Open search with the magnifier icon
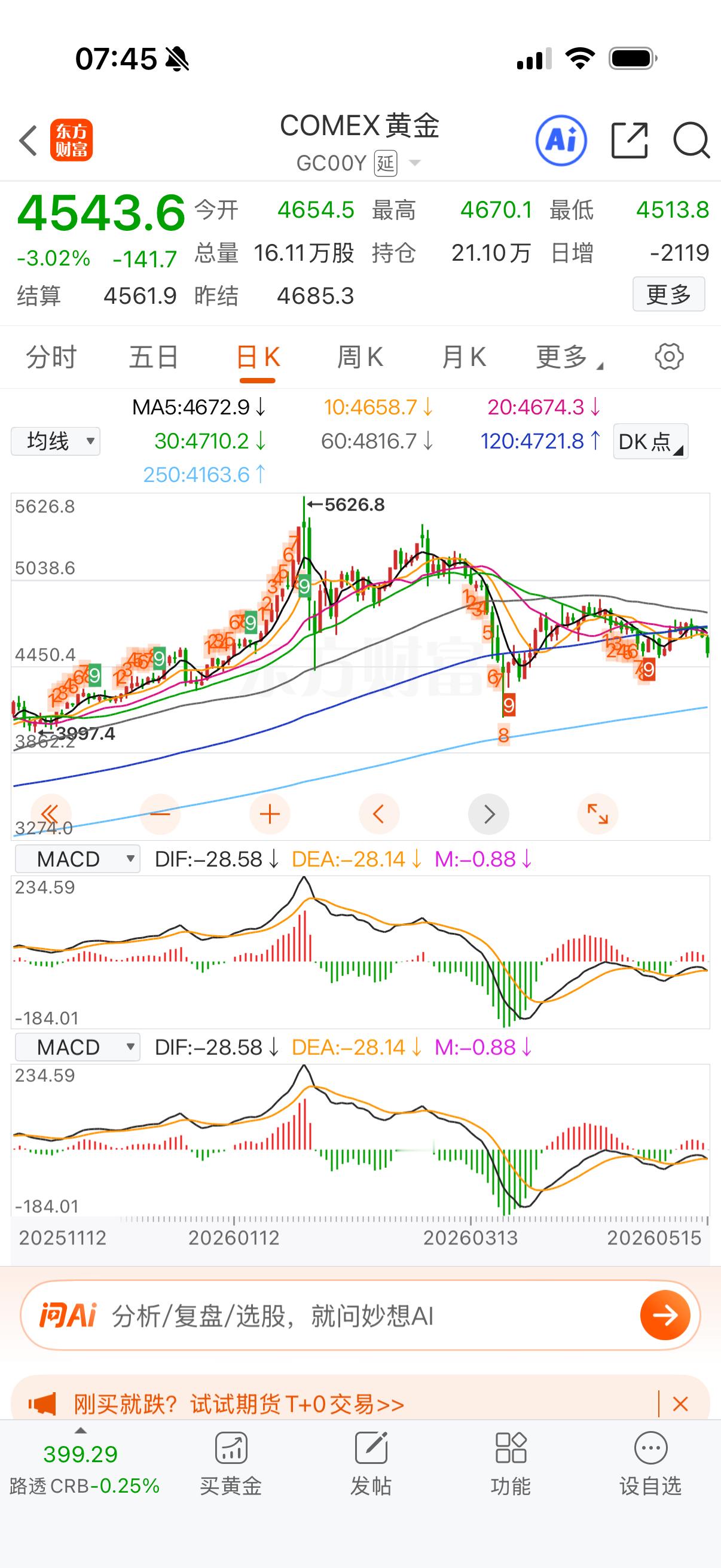 (692, 141)
